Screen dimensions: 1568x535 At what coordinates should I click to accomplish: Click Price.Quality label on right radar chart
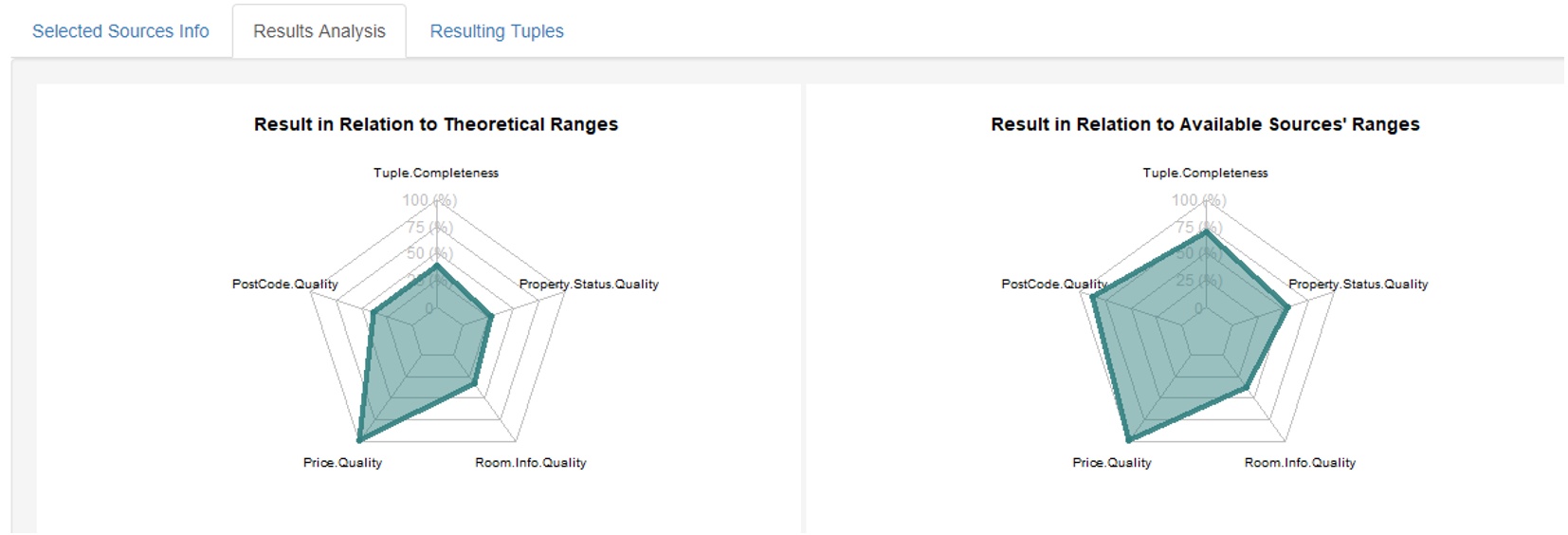pos(1112,462)
